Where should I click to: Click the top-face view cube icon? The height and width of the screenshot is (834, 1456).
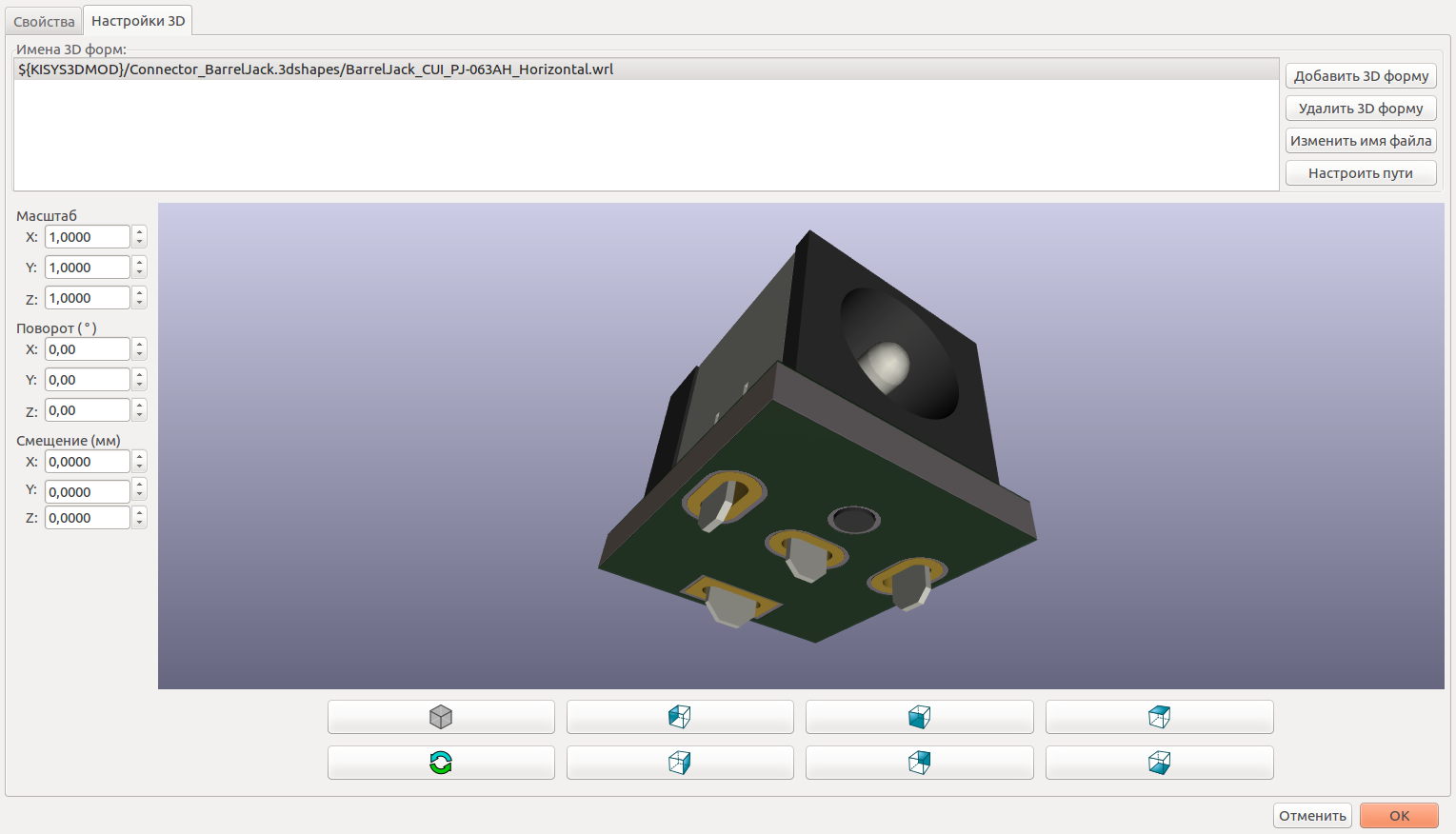pos(1159,717)
